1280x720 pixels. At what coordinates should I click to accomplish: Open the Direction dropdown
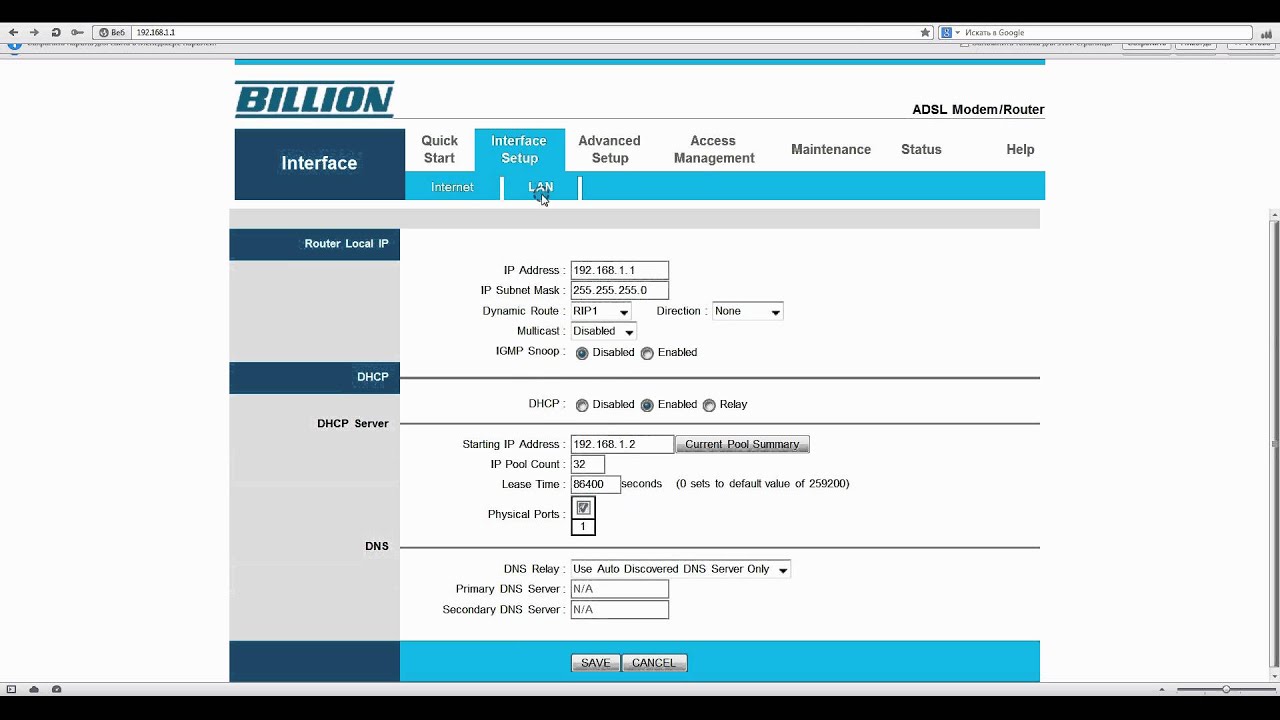tap(747, 311)
